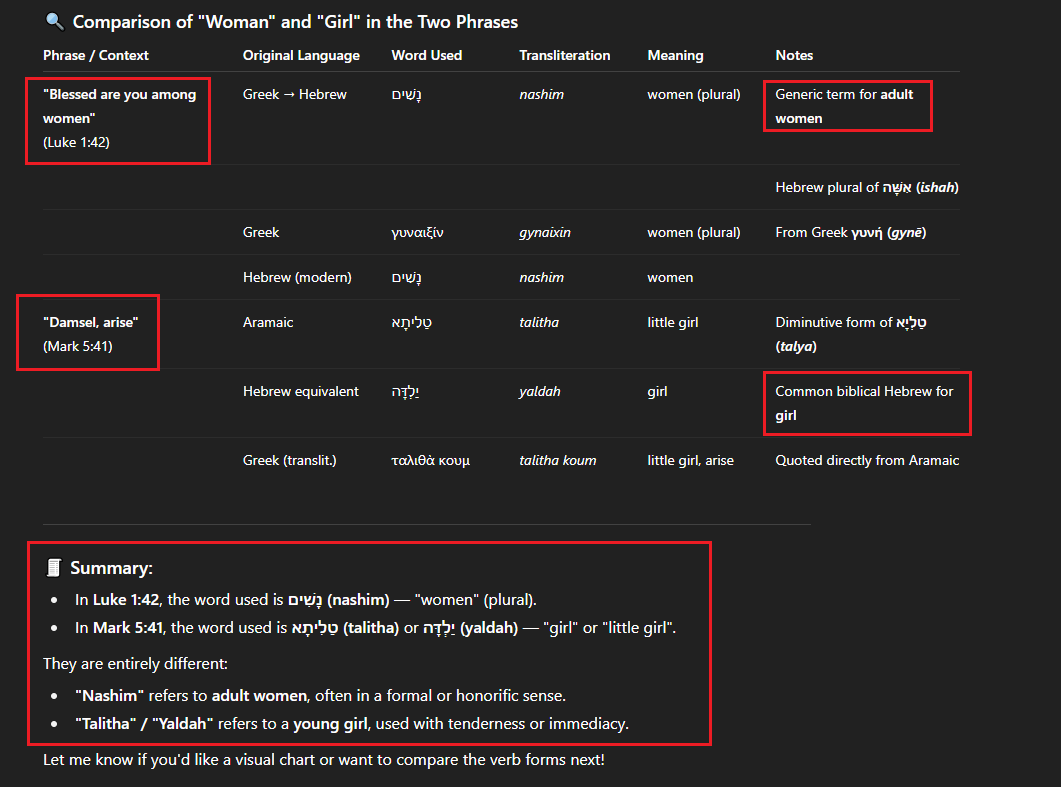Click the Hebrew word in the yaldah row

[405, 392]
